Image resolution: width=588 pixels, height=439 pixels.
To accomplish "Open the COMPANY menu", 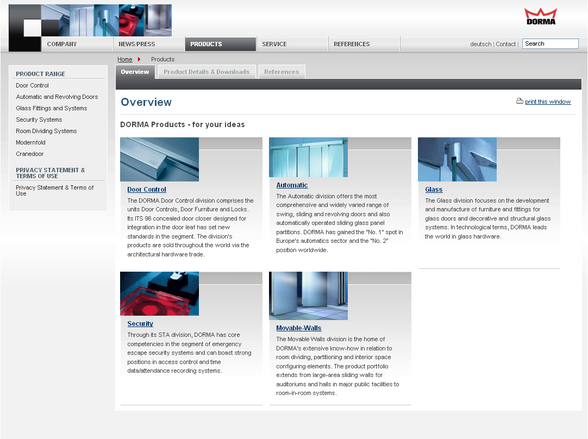I will click(x=62, y=44).
